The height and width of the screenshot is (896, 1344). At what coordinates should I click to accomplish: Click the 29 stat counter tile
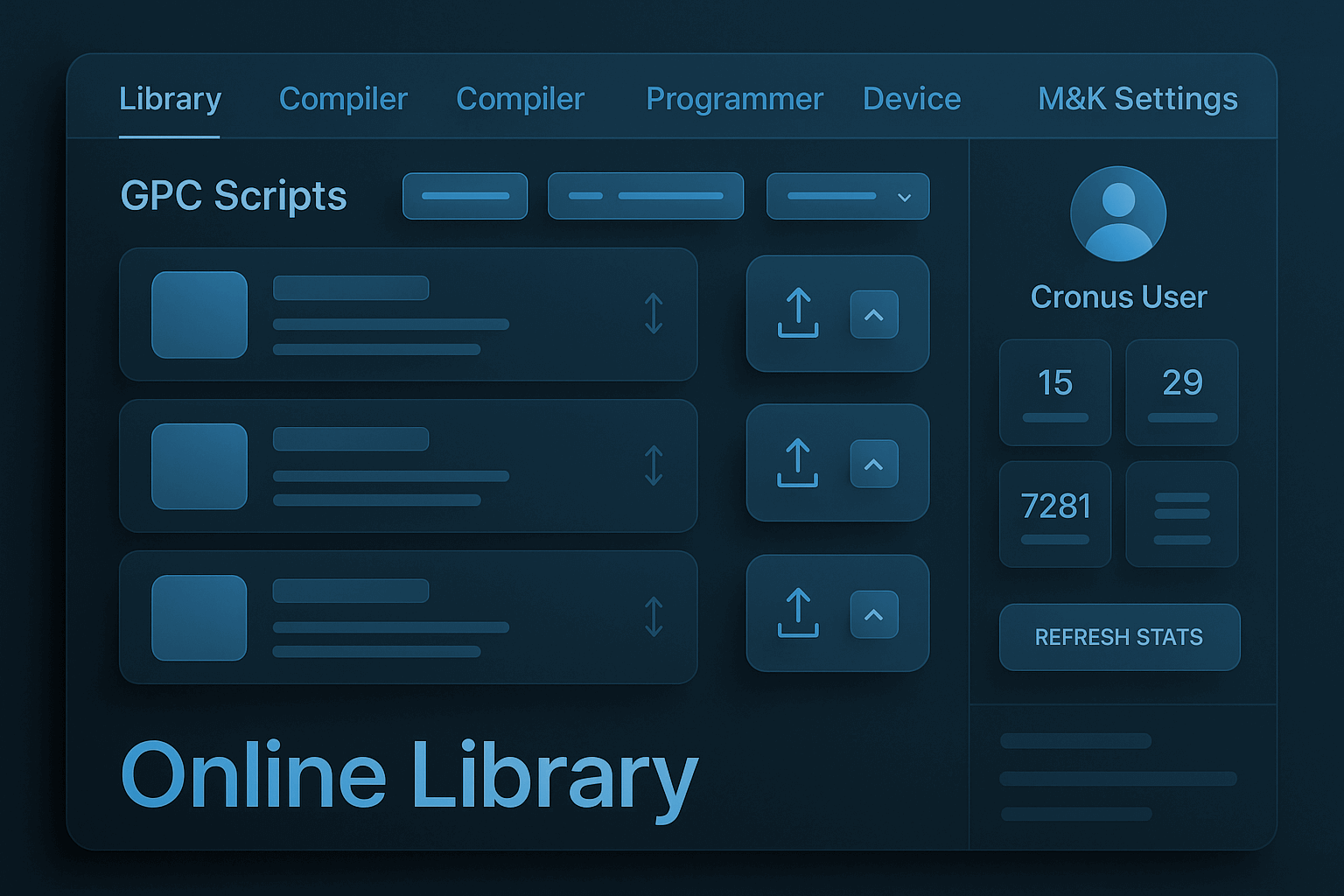click(x=1181, y=391)
